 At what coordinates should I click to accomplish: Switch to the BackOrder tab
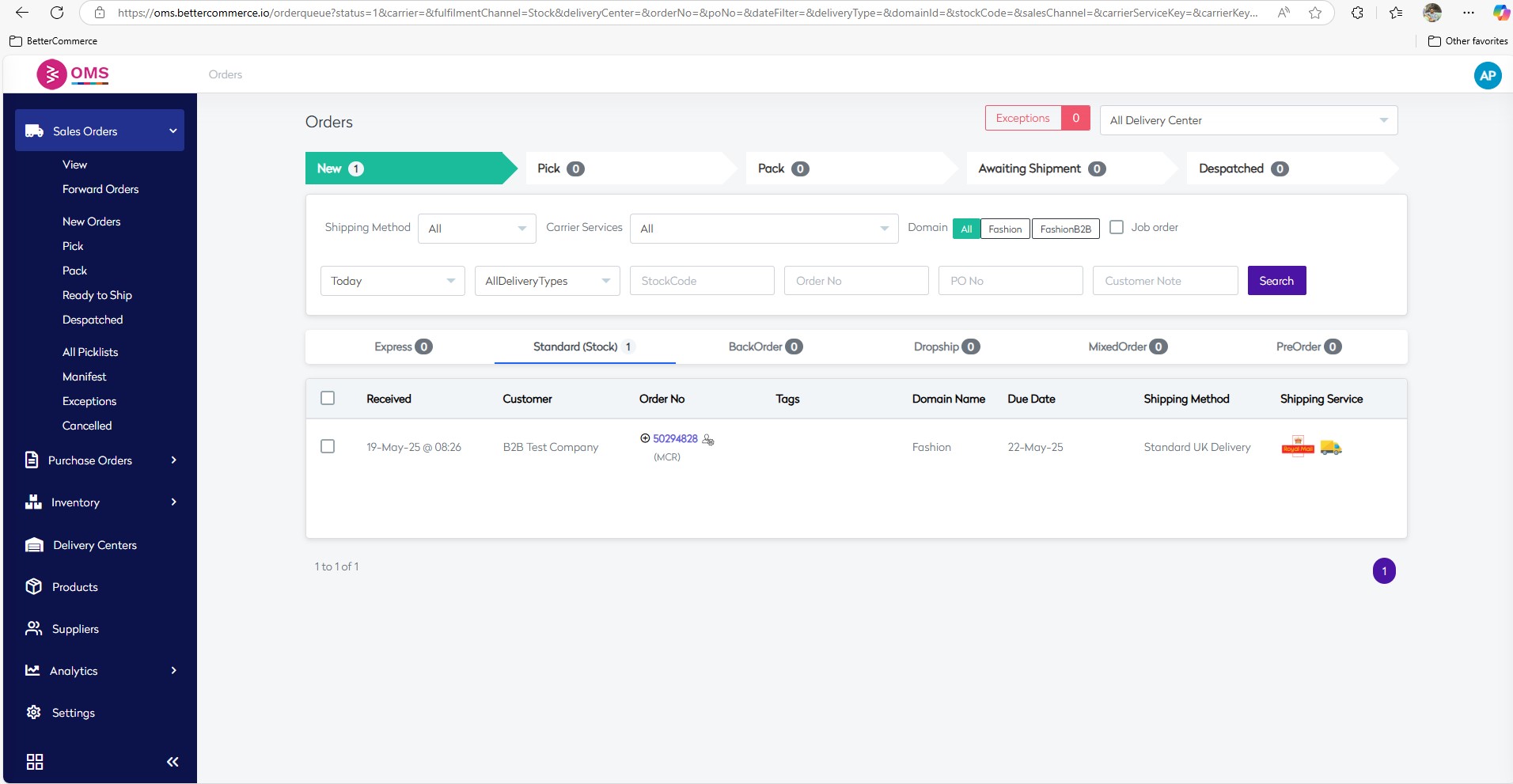(x=764, y=347)
